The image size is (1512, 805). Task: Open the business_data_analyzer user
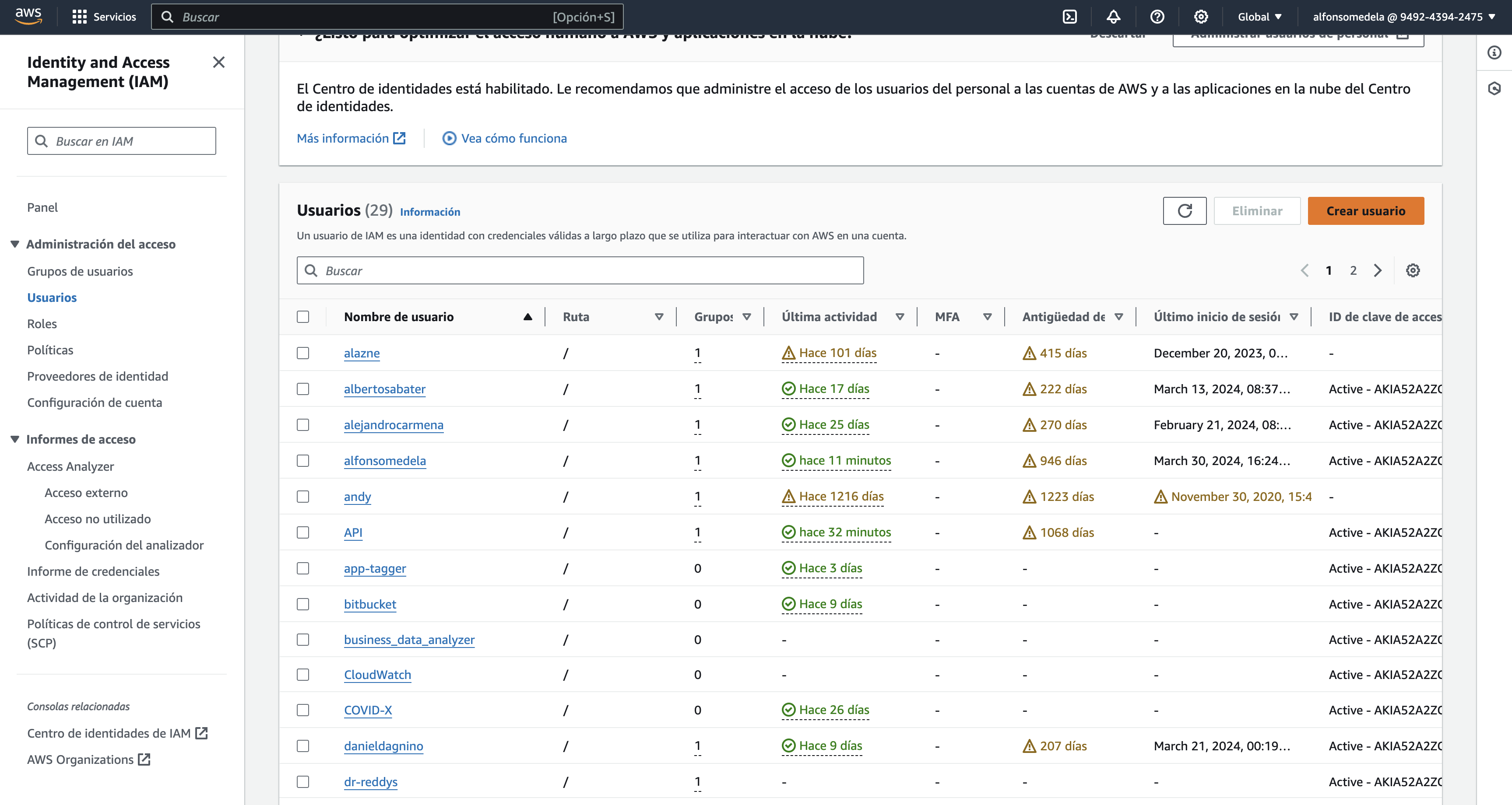[x=409, y=640]
